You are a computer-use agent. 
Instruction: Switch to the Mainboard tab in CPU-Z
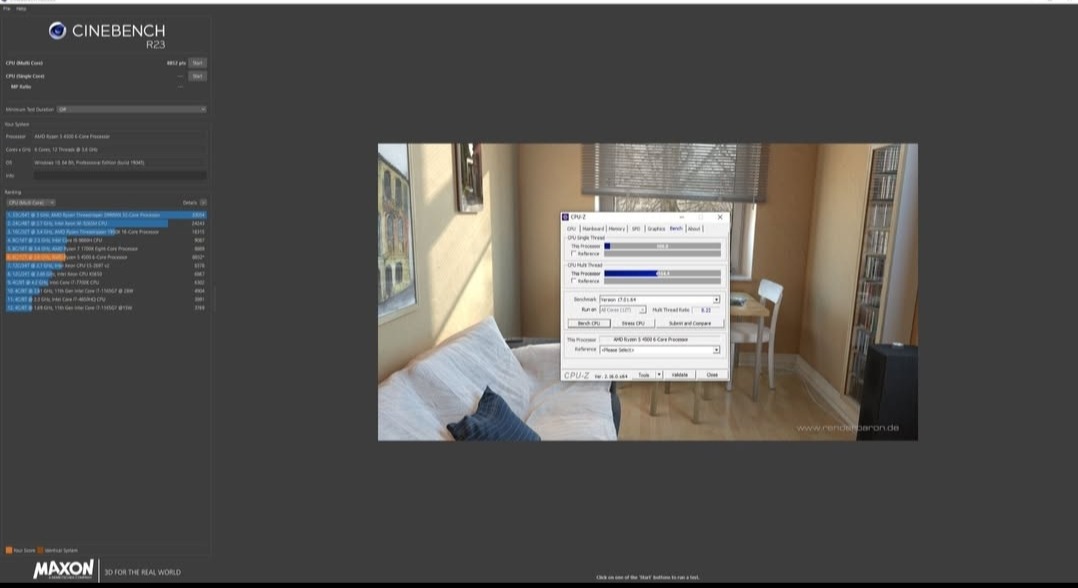pyautogui.click(x=593, y=228)
